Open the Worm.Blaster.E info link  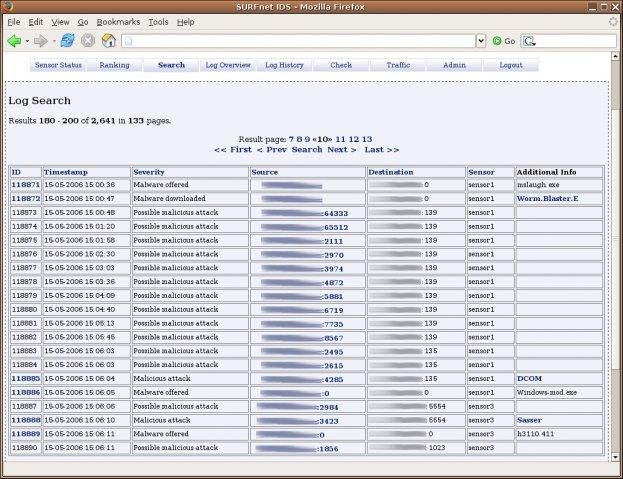click(x=547, y=199)
